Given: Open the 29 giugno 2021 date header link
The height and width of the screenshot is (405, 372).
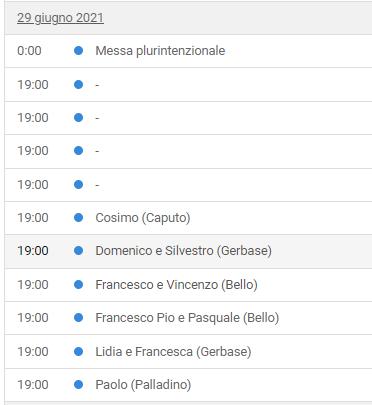Looking at the screenshot, I should click(x=60, y=18).
